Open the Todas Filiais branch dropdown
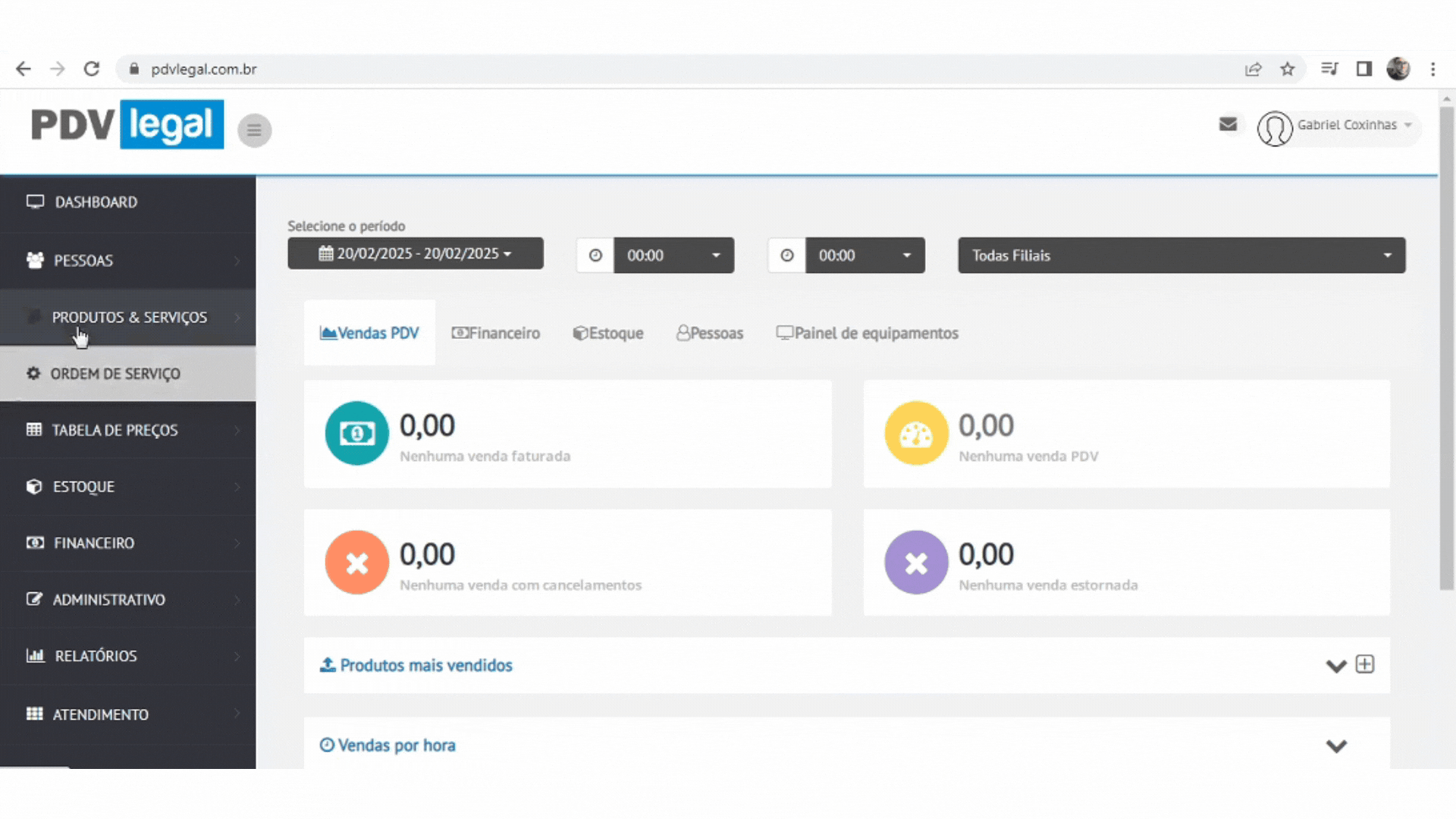The width and height of the screenshot is (1456, 819). pyautogui.click(x=1181, y=256)
